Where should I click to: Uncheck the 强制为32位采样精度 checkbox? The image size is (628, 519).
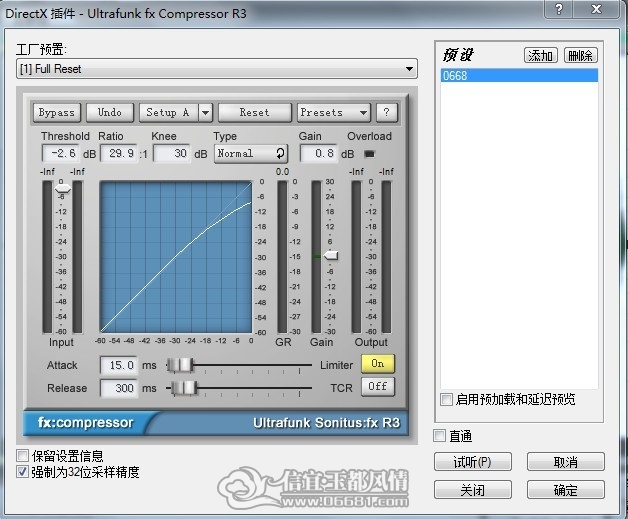click(22, 472)
